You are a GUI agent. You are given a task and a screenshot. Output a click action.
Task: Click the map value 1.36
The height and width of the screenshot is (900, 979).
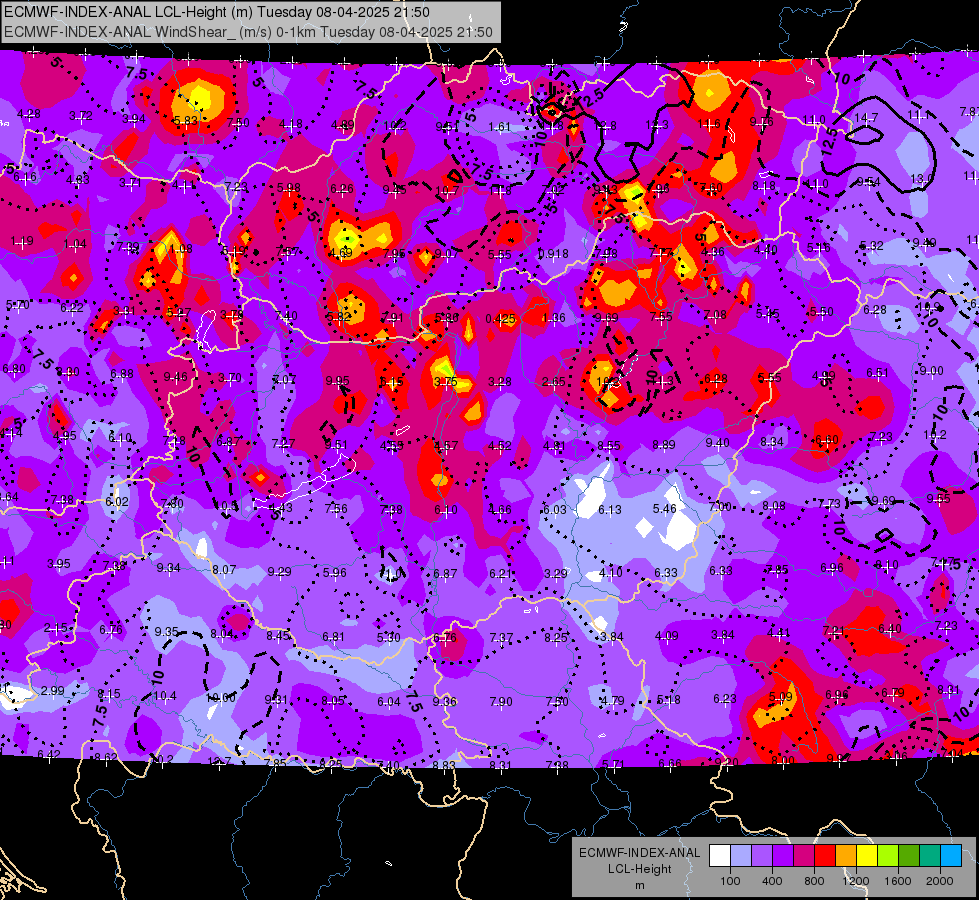point(554,318)
